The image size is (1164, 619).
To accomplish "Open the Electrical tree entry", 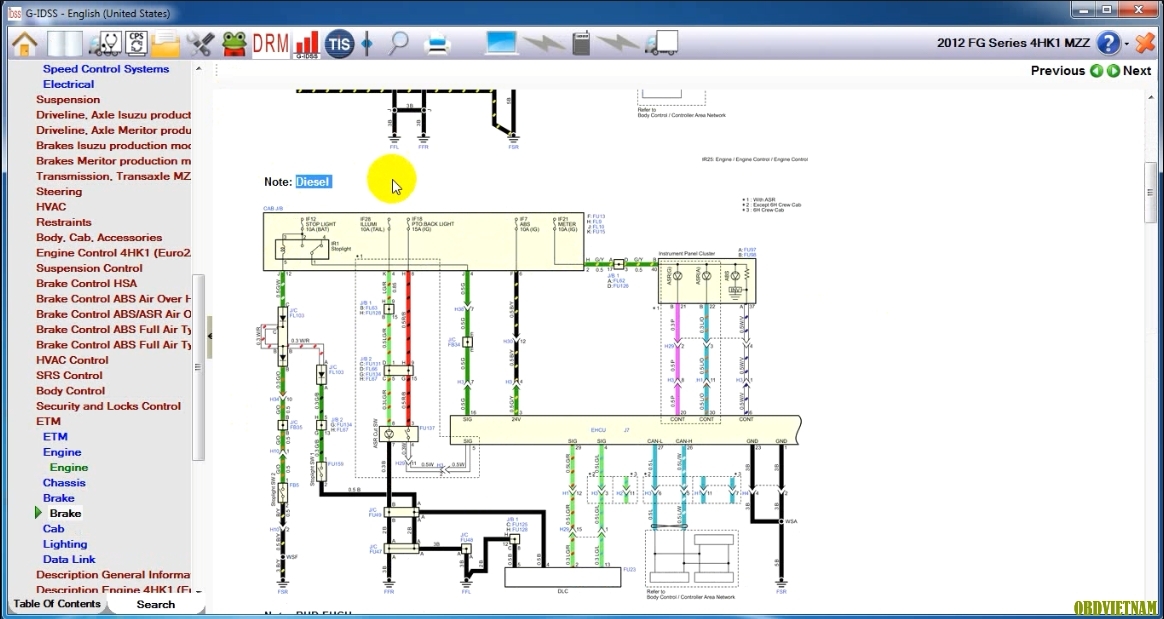I will (x=68, y=84).
